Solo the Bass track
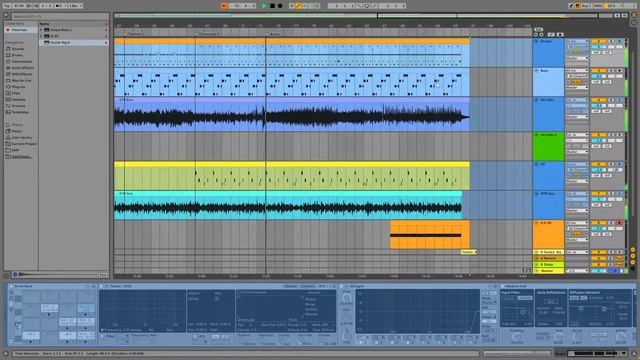The image size is (640, 360). (611, 71)
